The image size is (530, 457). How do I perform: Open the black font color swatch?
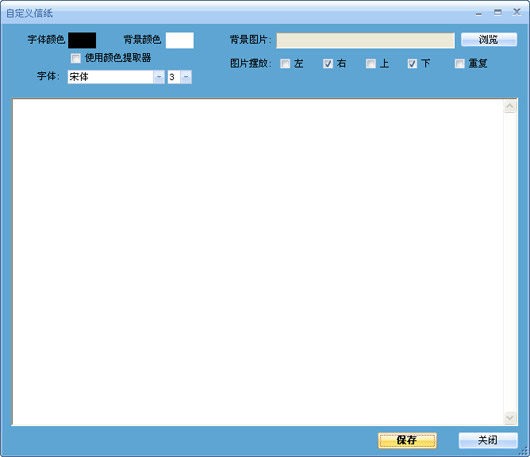(x=82, y=40)
